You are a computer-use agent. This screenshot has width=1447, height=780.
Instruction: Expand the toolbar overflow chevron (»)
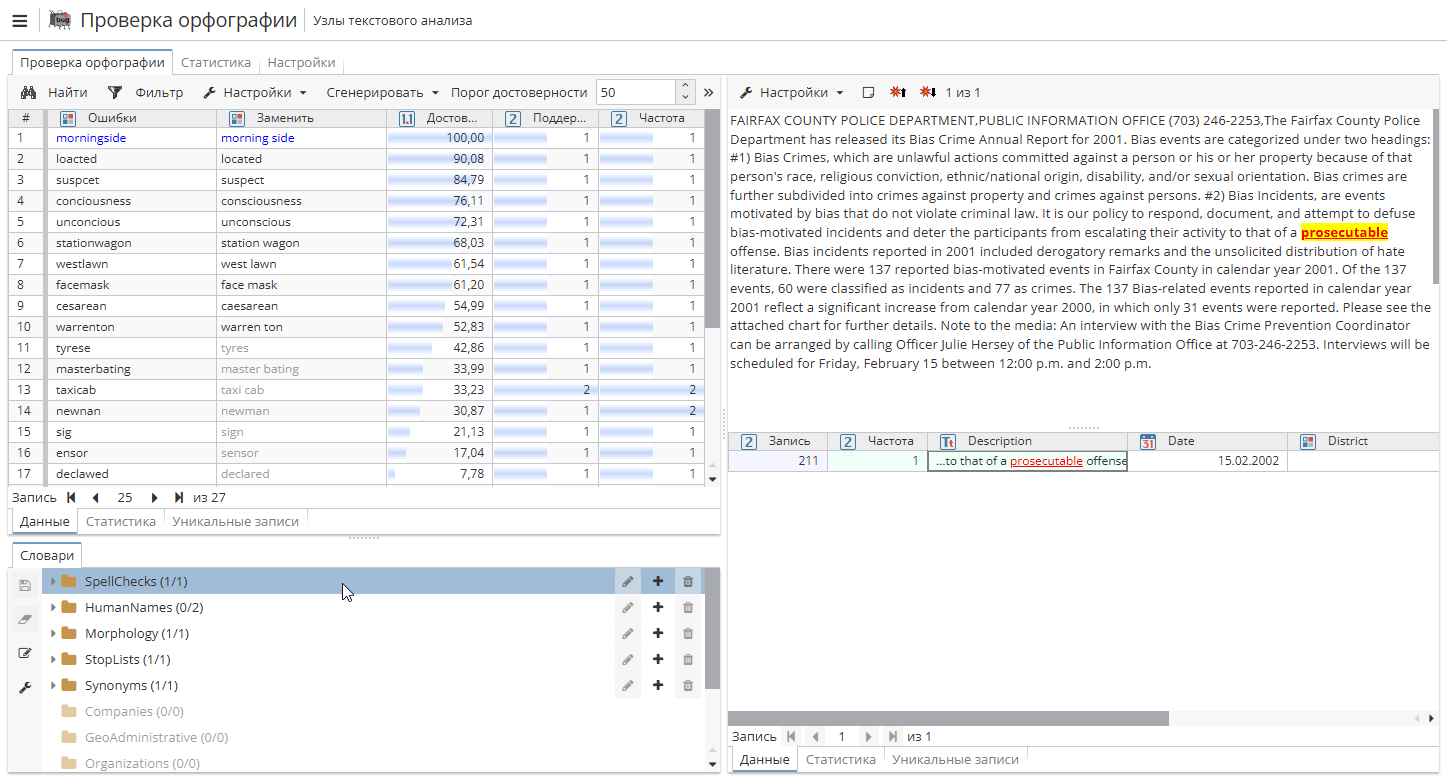point(709,92)
